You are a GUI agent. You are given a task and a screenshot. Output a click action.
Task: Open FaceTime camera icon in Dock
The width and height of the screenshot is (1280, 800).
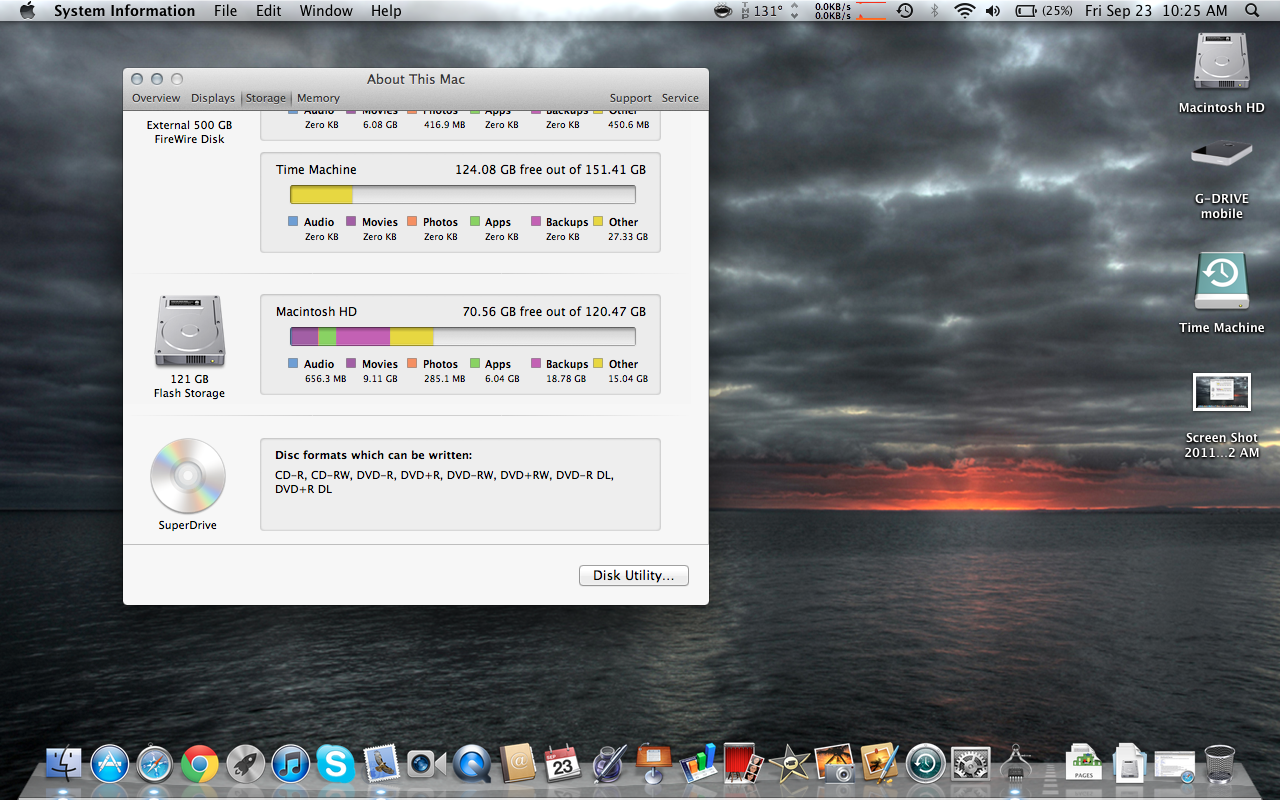pyautogui.click(x=427, y=765)
